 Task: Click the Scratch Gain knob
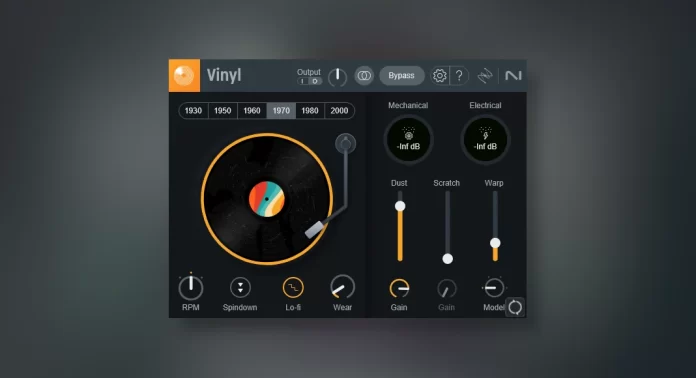point(447,289)
